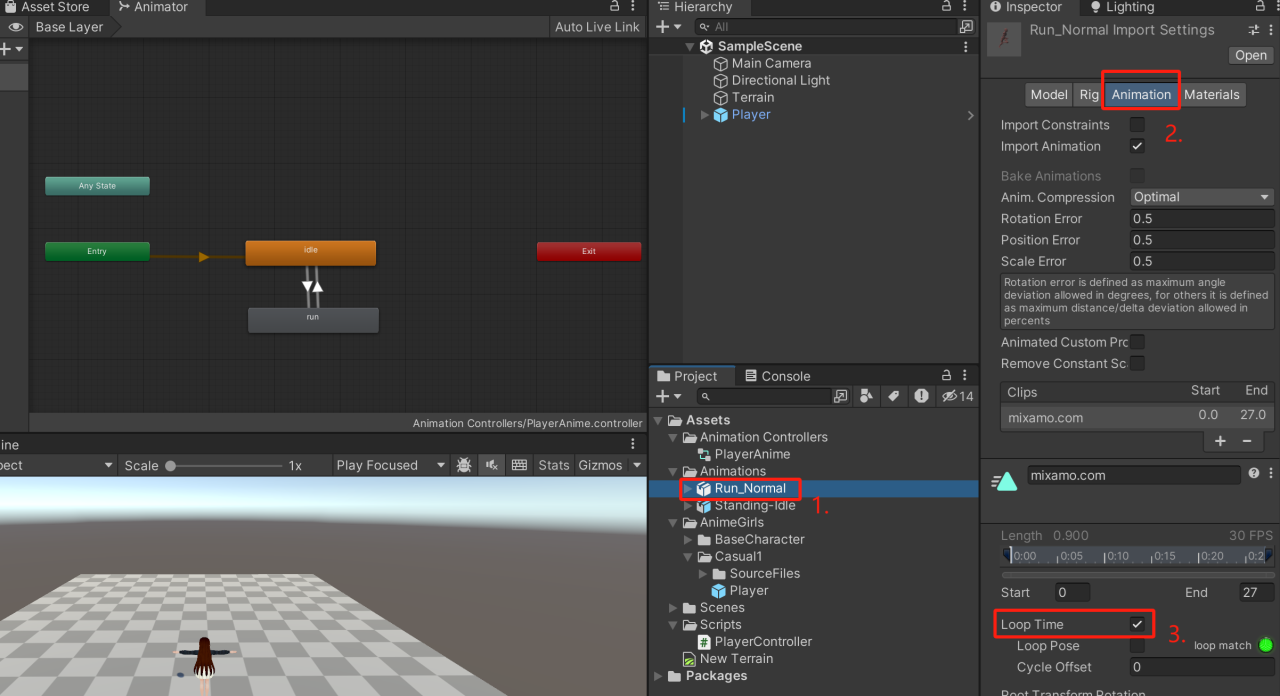Remove the selected clip with minus button

1247,441
